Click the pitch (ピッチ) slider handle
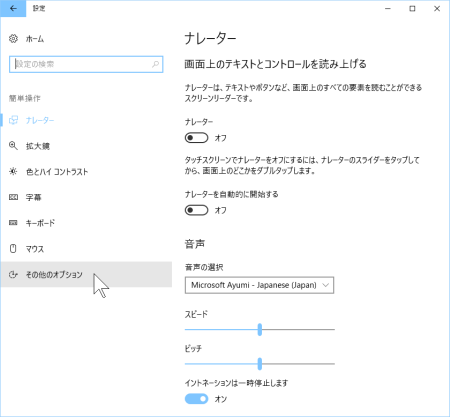The image size is (450, 417). click(x=260, y=364)
